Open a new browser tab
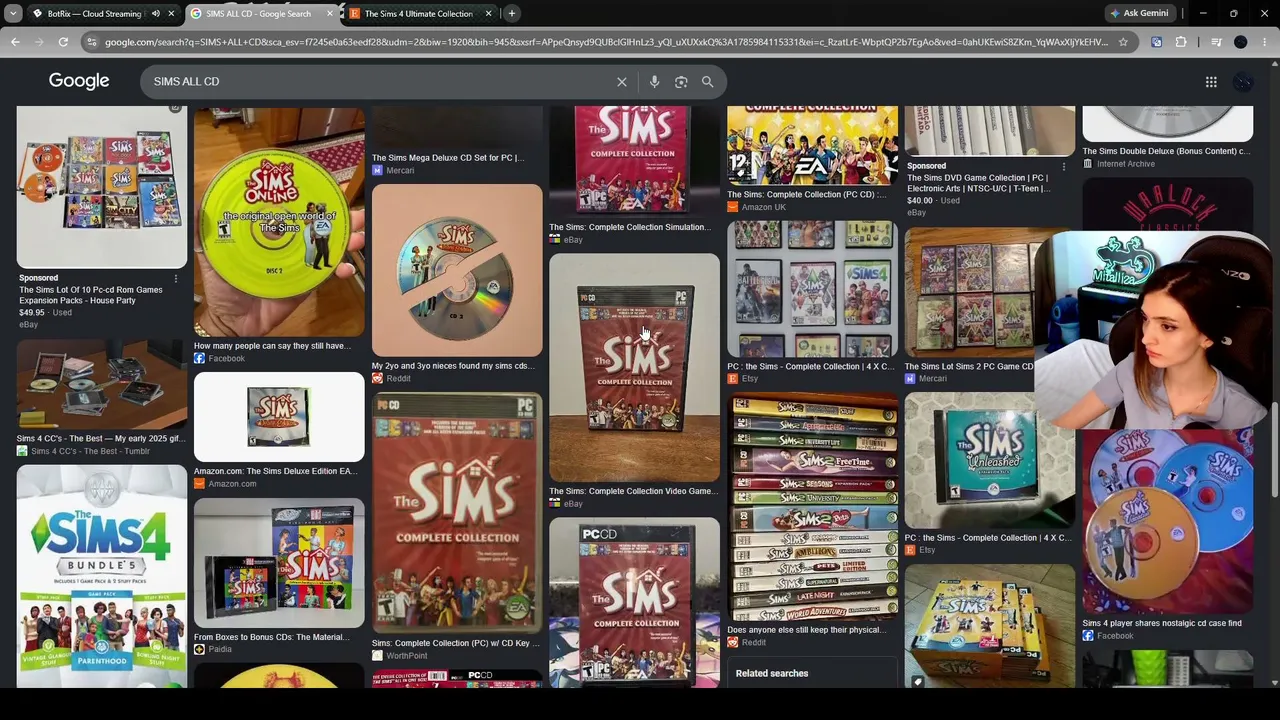This screenshot has width=1280, height=720. tap(511, 14)
